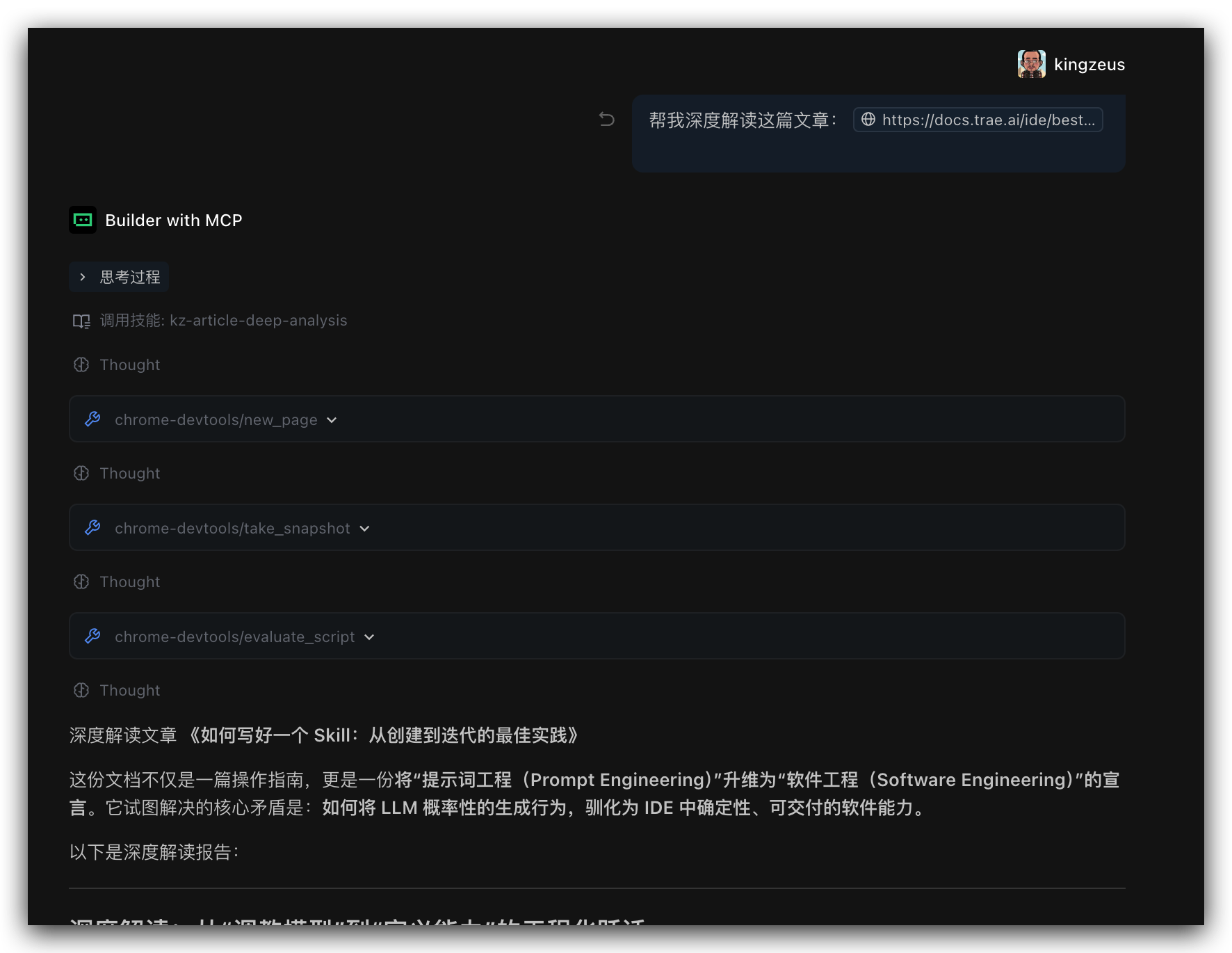Click the wrench icon for evaluate_script tool
The width and height of the screenshot is (1232, 953).
click(92, 636)
